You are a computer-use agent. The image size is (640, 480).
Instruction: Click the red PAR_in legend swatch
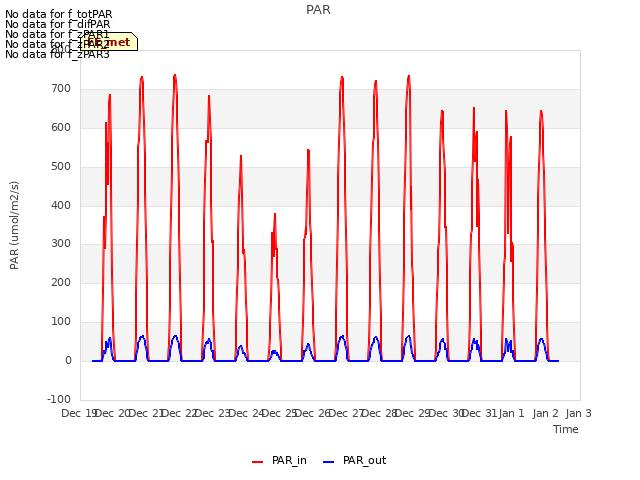tap(258, 462)
